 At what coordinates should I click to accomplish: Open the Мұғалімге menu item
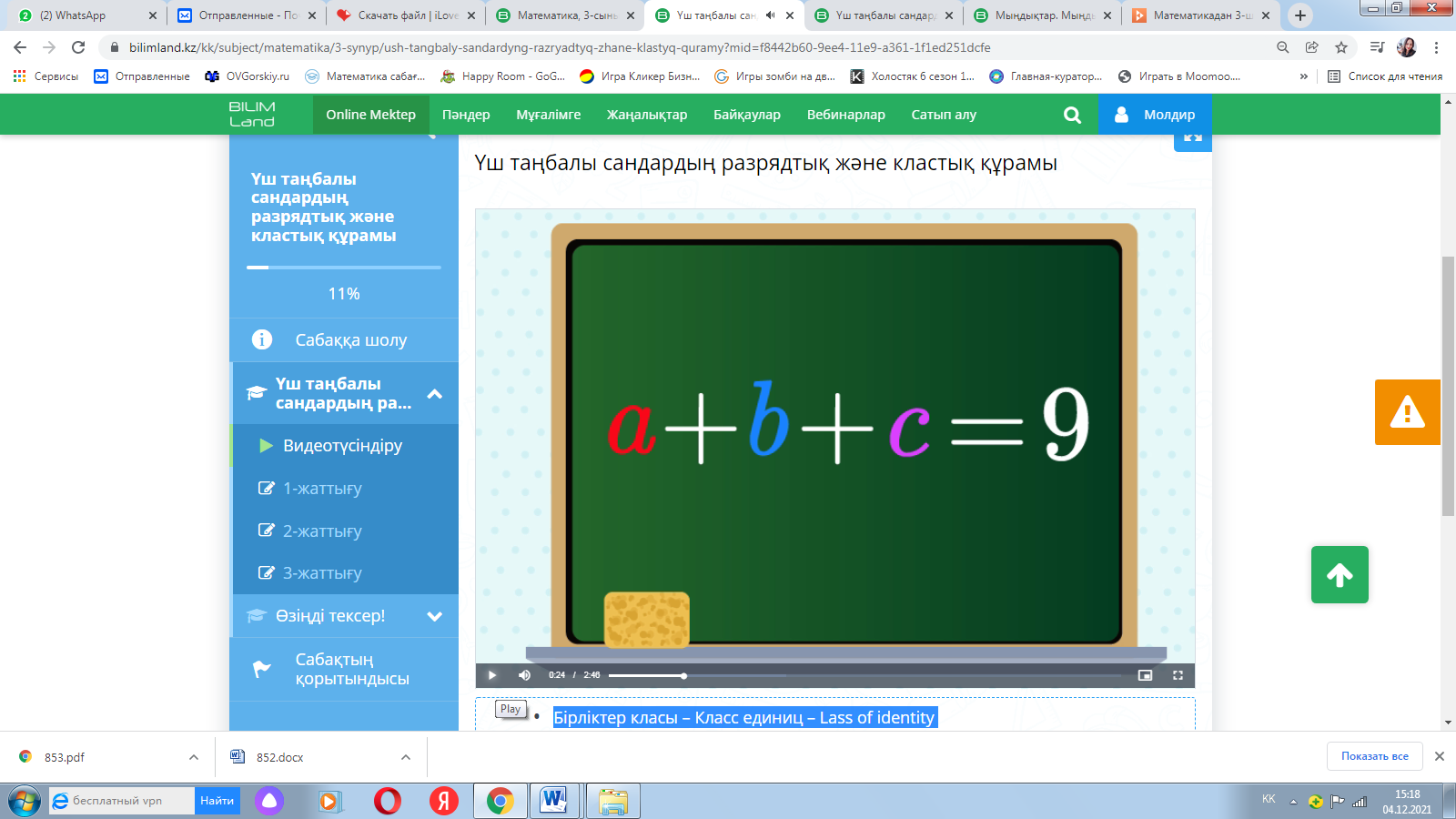[x=549, y=115]
